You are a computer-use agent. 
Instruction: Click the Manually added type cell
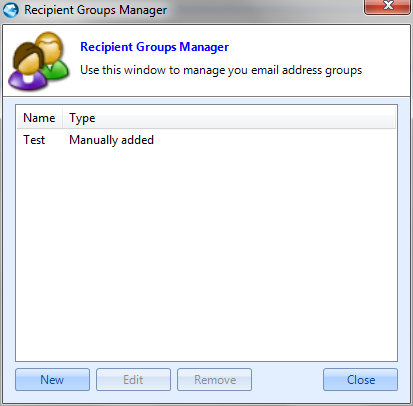111,140
